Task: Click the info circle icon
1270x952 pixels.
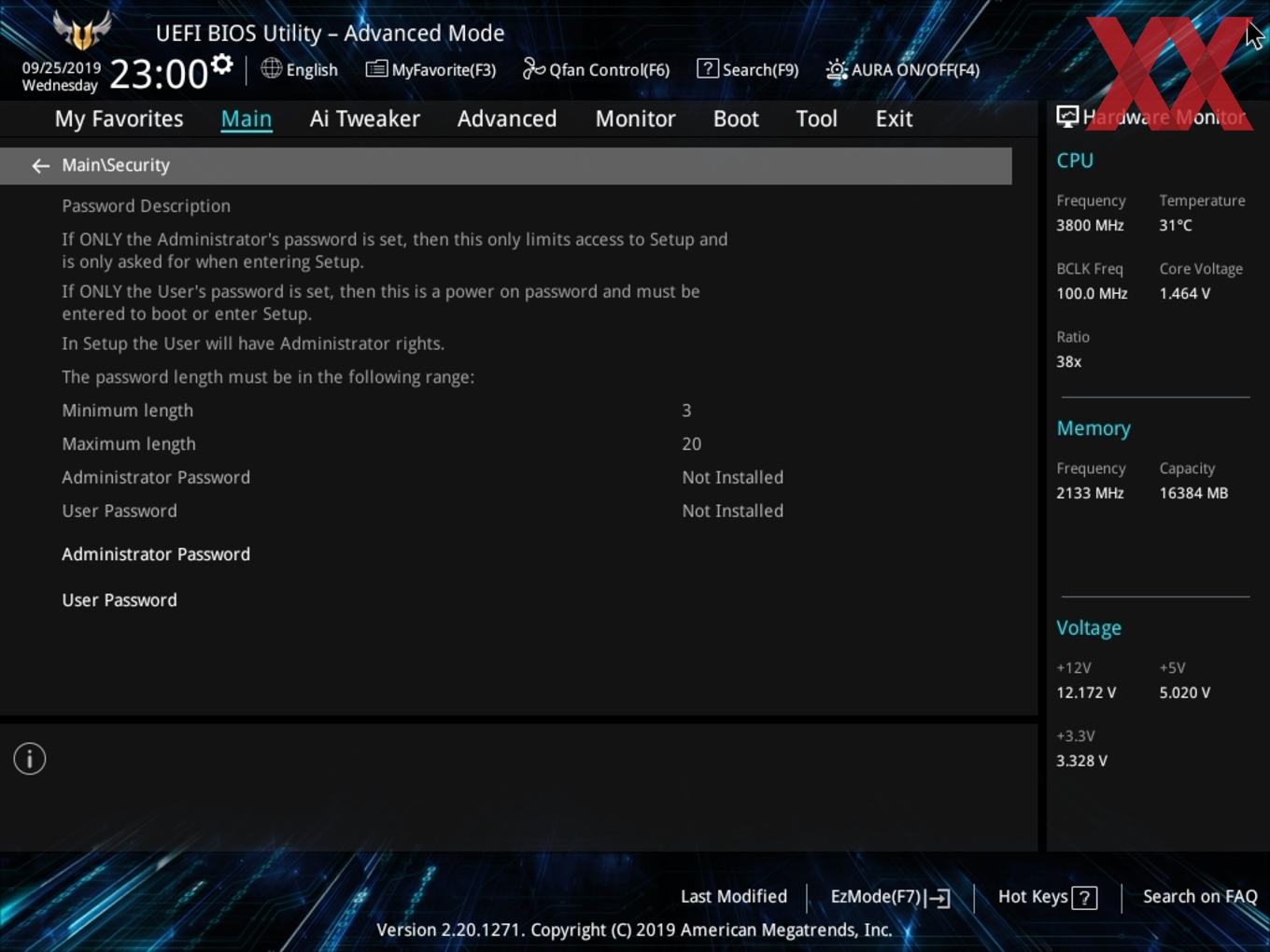Action: [x=30, y=759]
